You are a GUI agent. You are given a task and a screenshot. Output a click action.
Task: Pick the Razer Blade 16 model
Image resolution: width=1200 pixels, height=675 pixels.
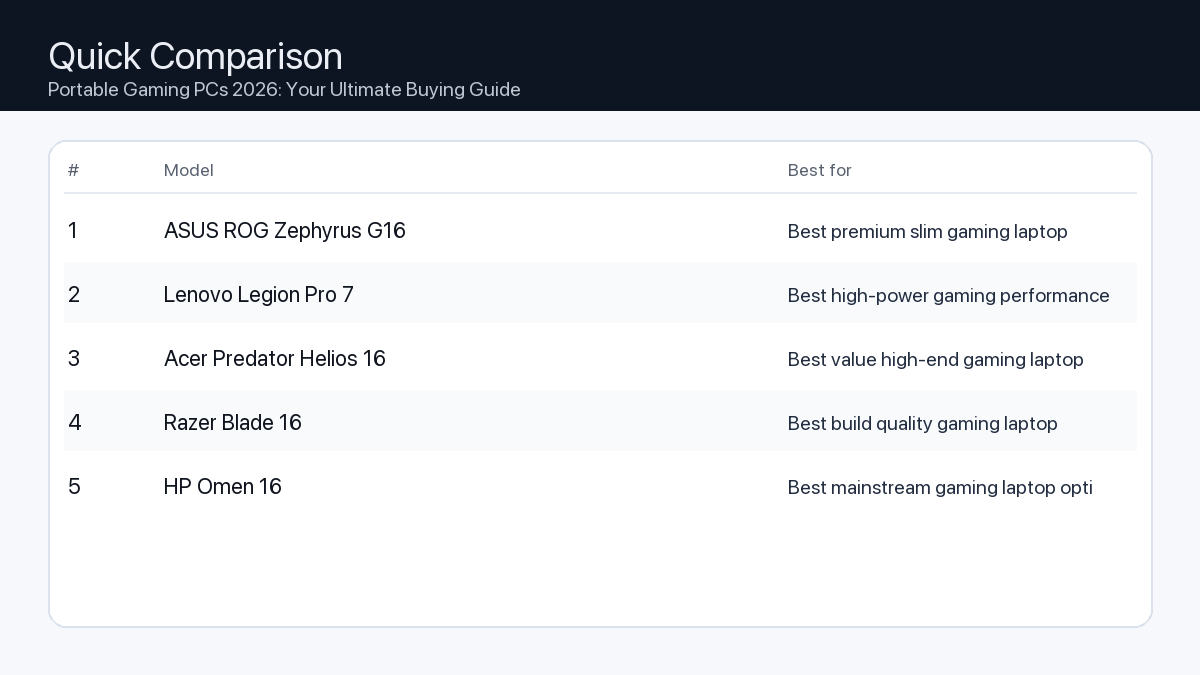click(233, 423)
